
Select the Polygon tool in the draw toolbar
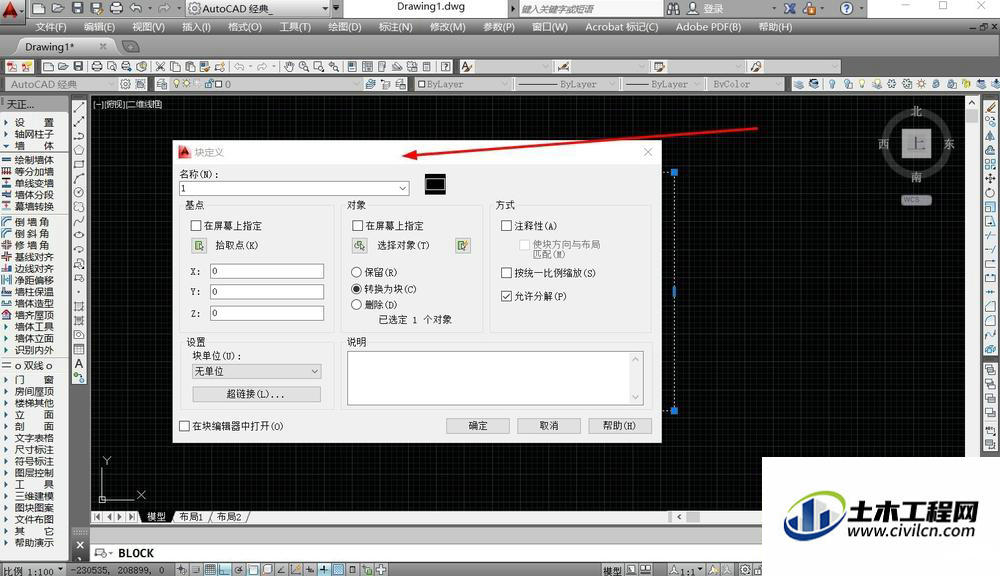pos(79,150)
